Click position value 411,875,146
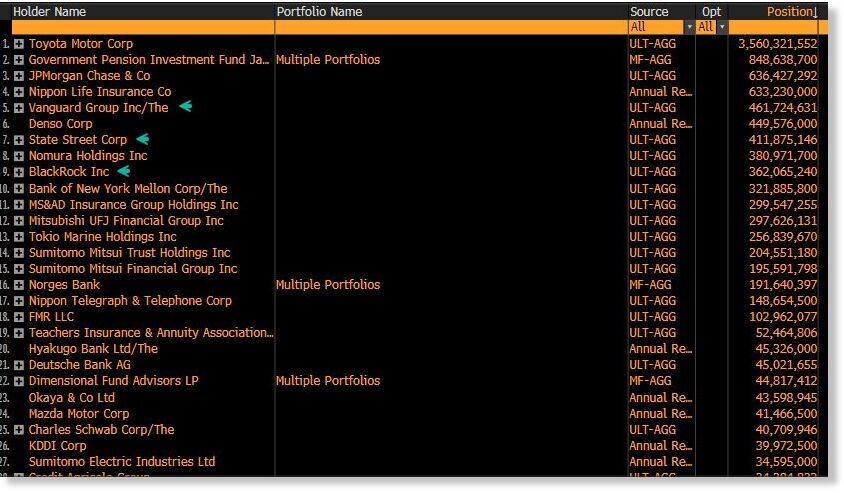Viewport: 844px width, 493px height. point(783,140)
